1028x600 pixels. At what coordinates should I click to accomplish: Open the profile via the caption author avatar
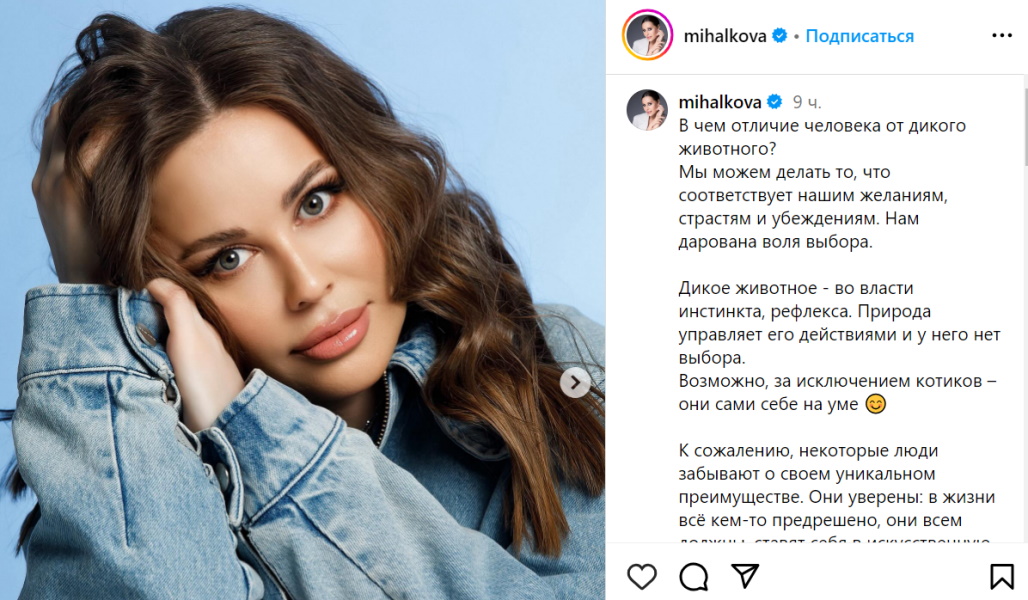647,110
